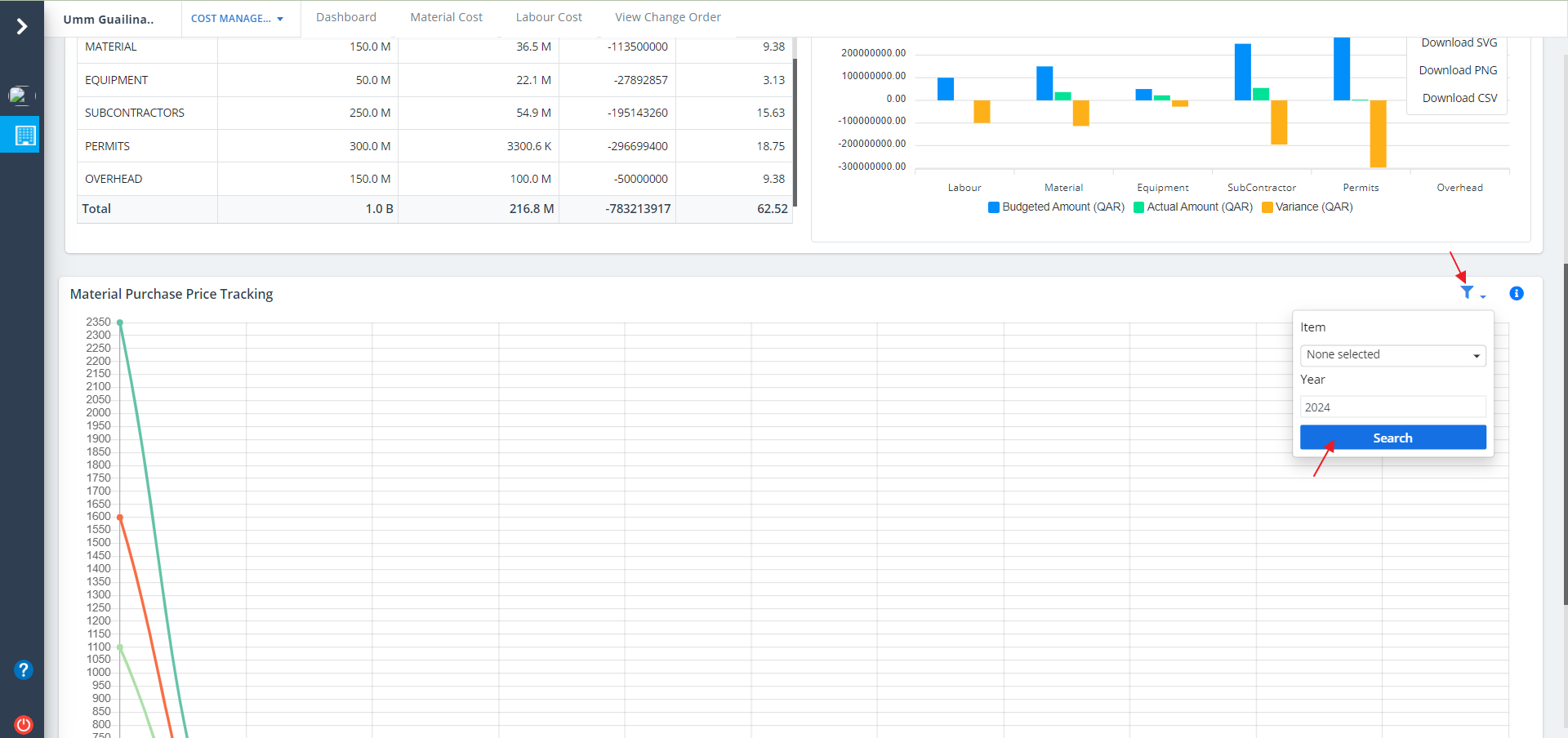Open the Cost Management dropdown menu

(x=237, y=19)
